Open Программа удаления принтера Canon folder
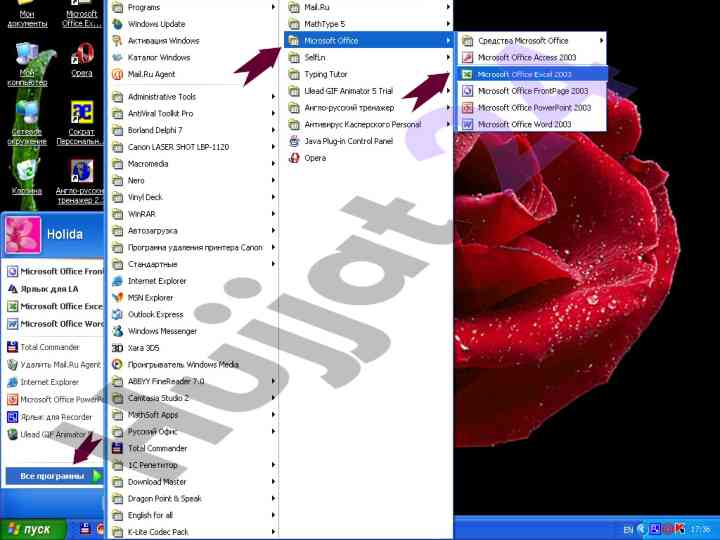The height and width of the screenshot is (540, 720). [x=193, y=248]
